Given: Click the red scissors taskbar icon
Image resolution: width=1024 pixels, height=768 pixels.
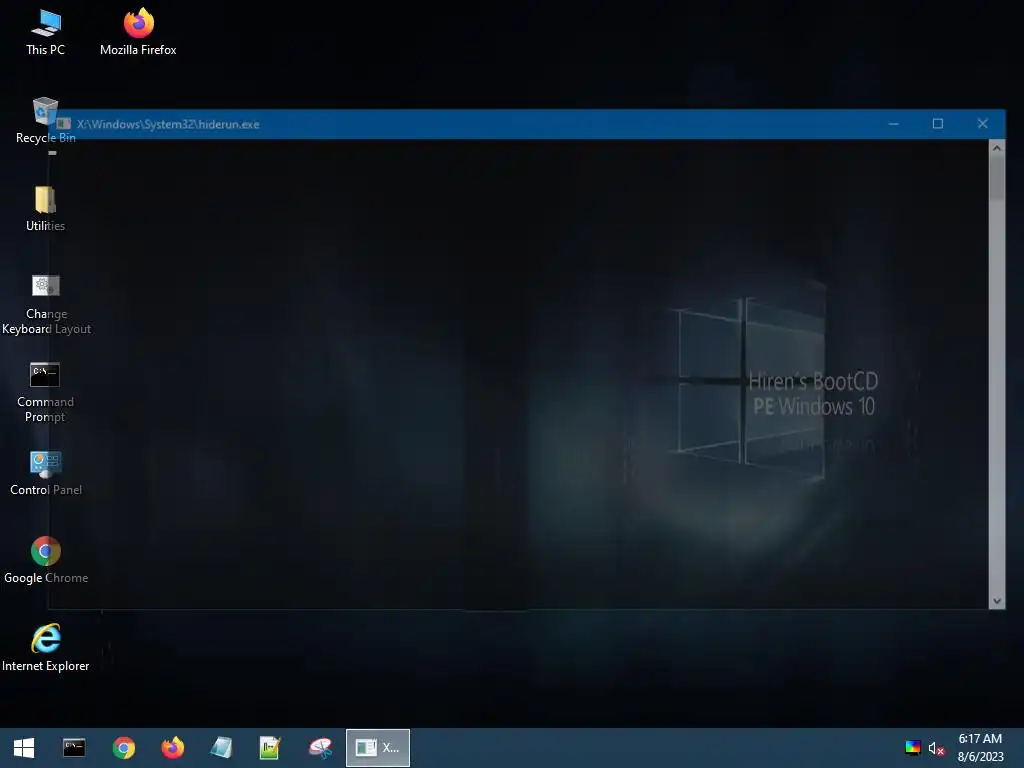Looking at the screenshot, I should pyautogui.click(x=320, y=748).
